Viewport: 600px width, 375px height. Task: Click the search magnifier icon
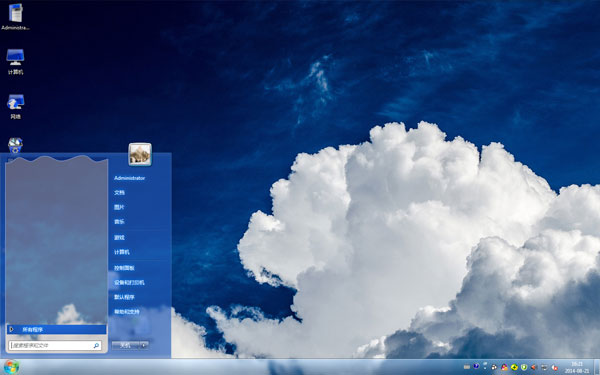96,346
